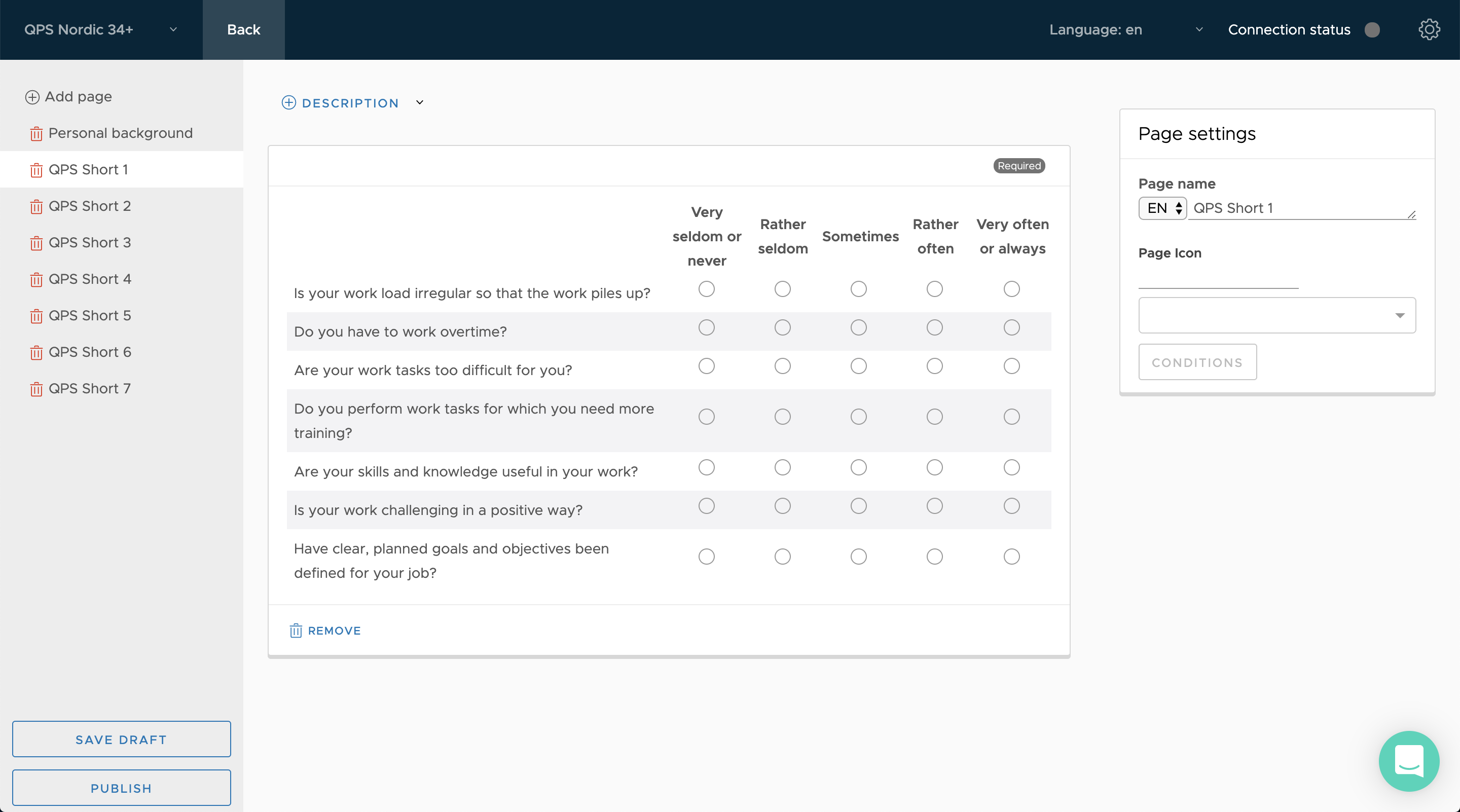The height and width of the screenshot is (812, 1460).
Task: Click the Connection status indicator dot
Action: 1372,29
